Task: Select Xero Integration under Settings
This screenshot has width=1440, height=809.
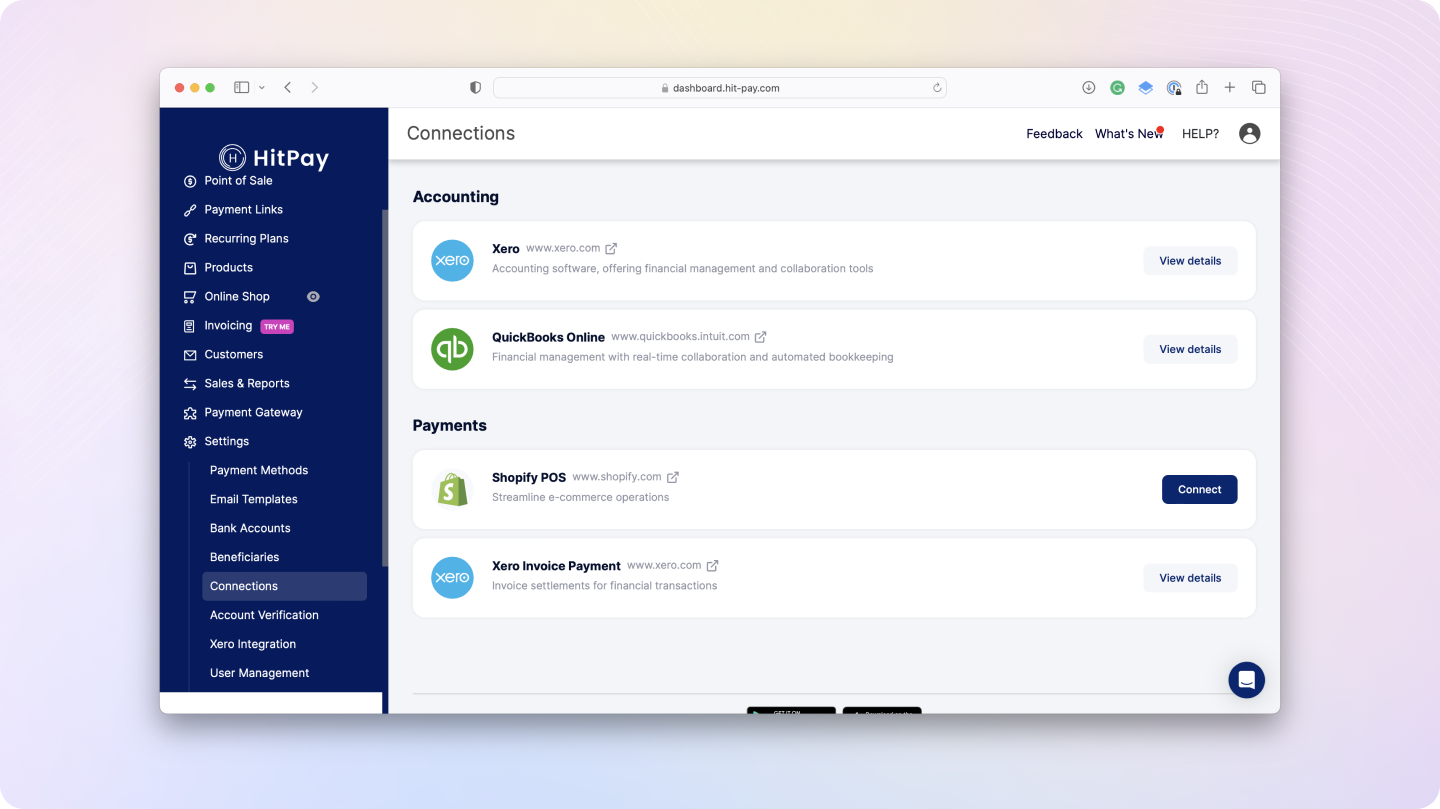Action: [253, 645]
